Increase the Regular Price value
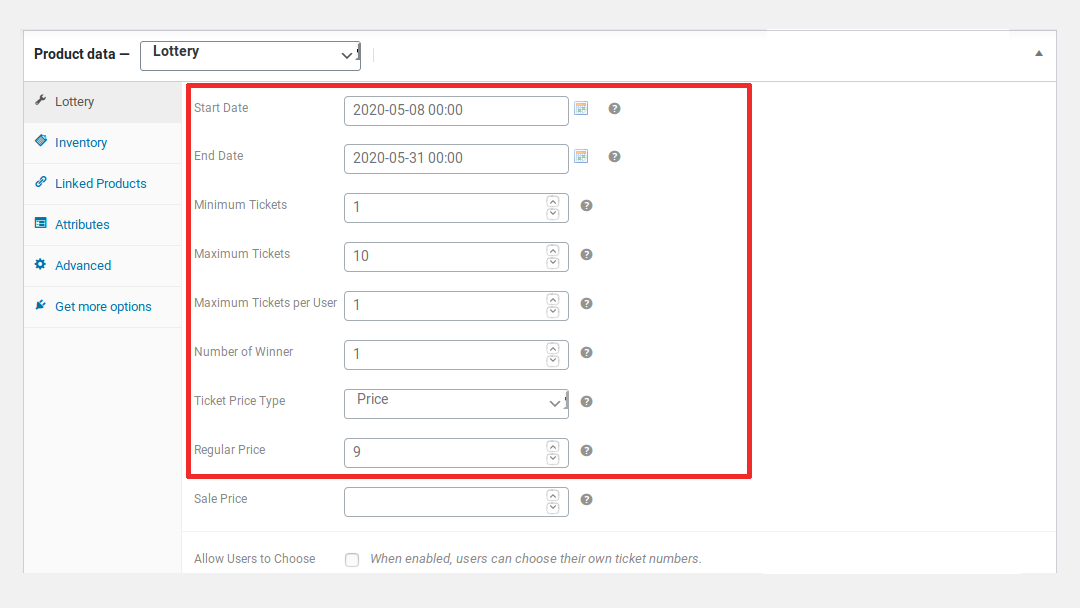1080x608 pixels. point(552,446)
